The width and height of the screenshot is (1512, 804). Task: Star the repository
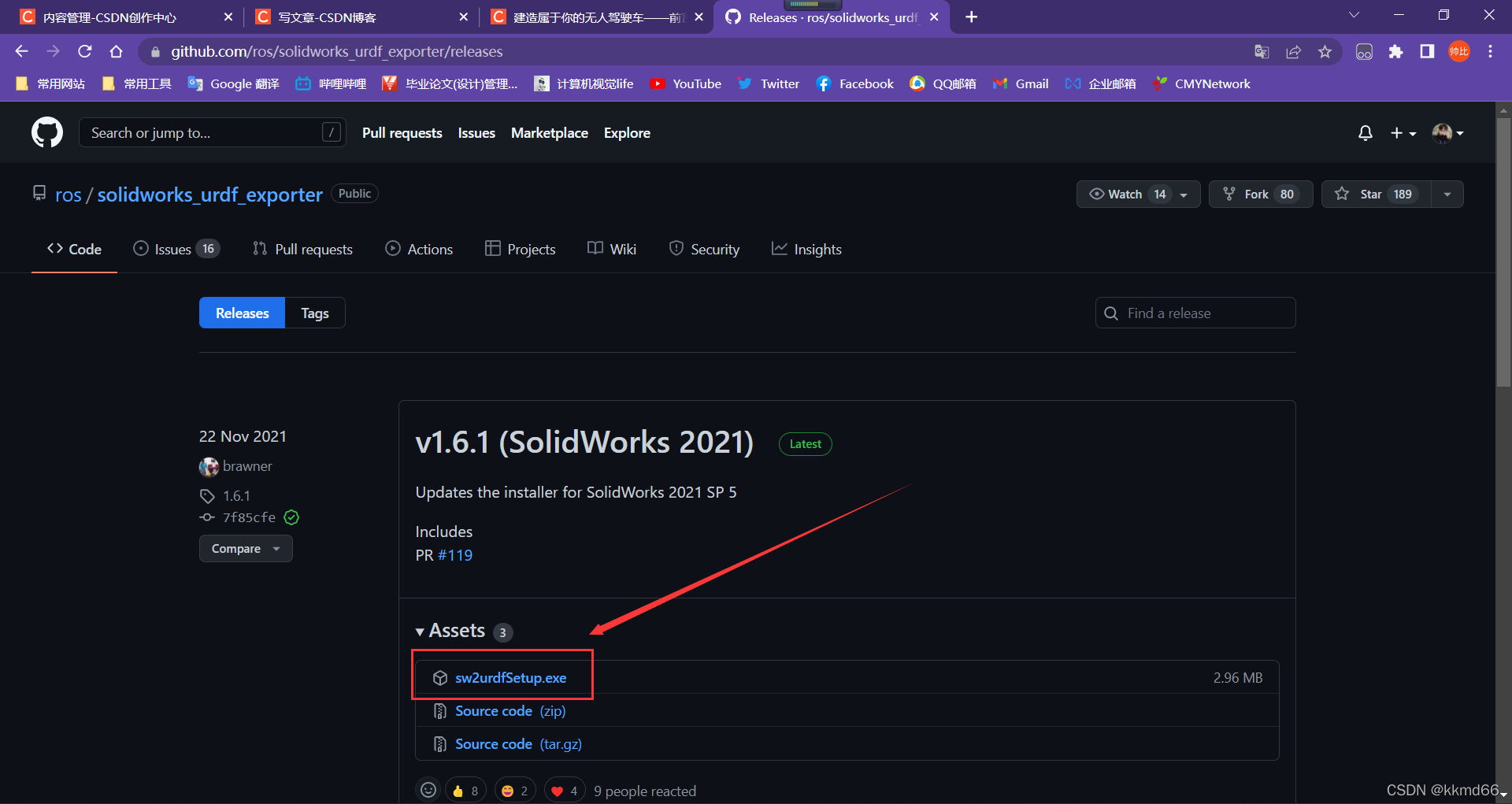(x=1376, y=195)
